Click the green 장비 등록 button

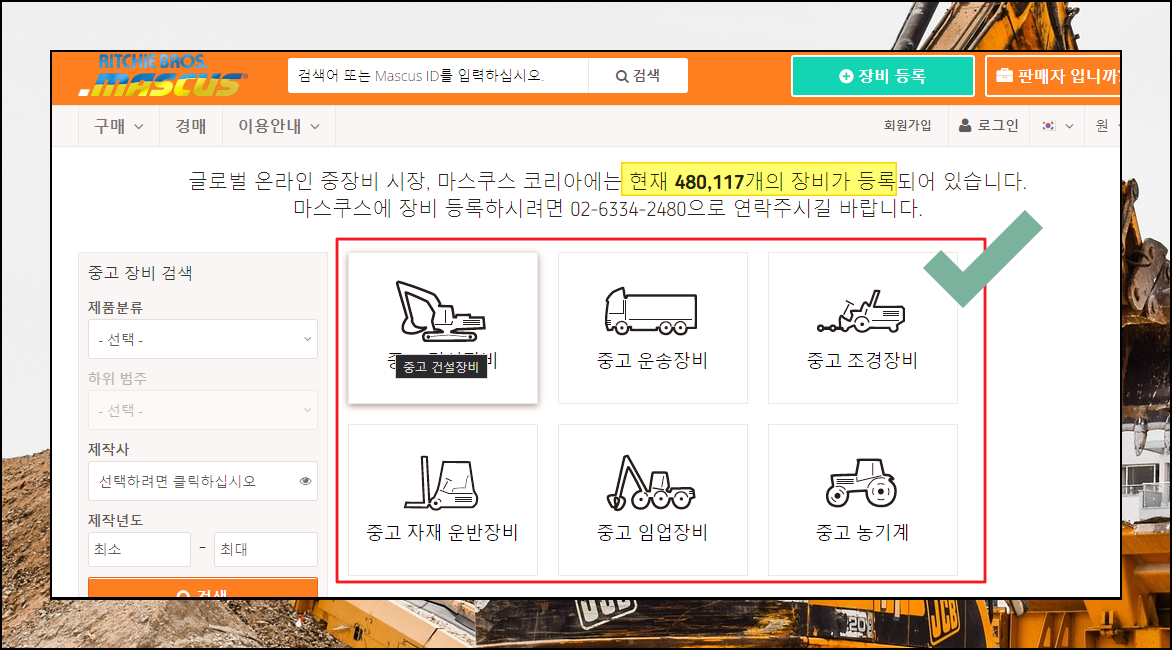[x=883, y=76]
